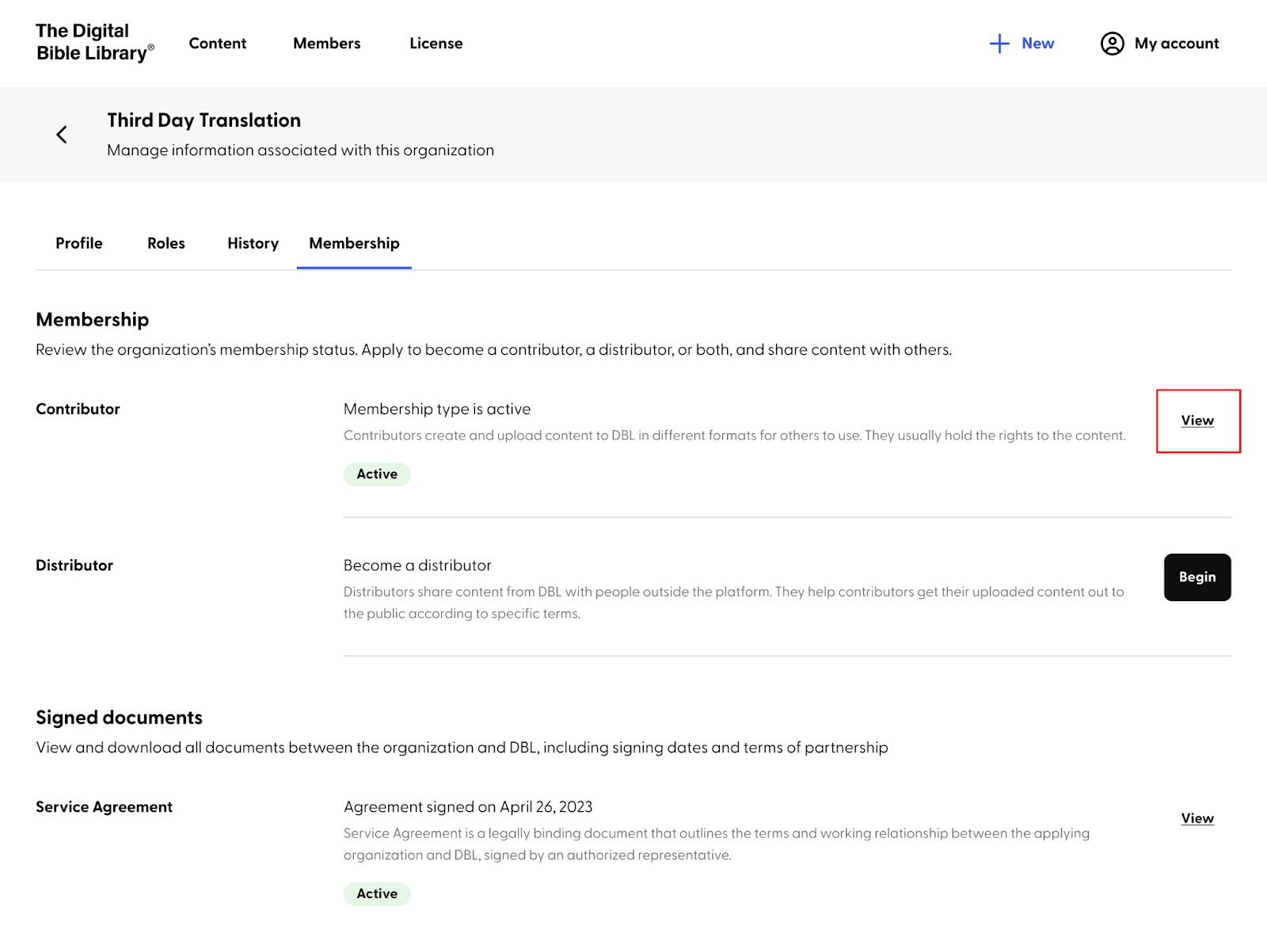Click the Third Day Translation heading
The width and height of the screenshot is (1267, 952).
point(204,120)
